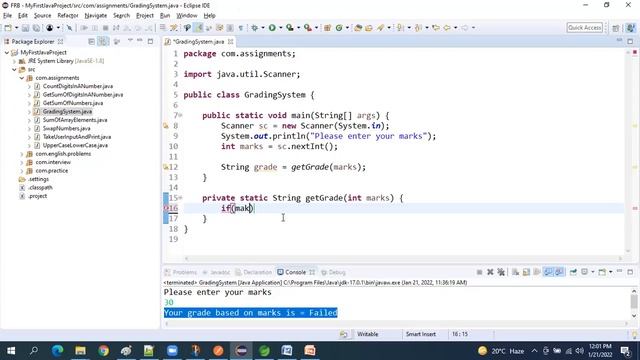
Task: Click Collapse All in Package Explorer
Action: pos(91,42)
